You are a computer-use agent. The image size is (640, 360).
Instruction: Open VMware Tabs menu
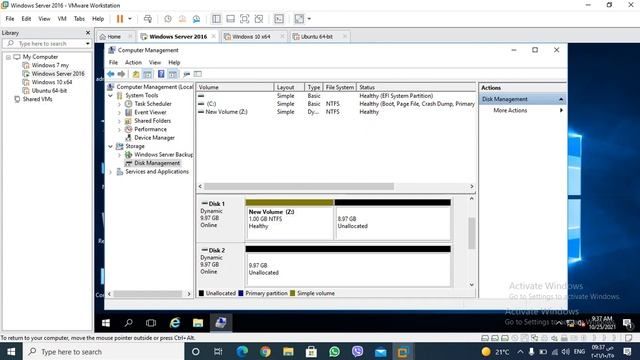click(x=79, y=19)
